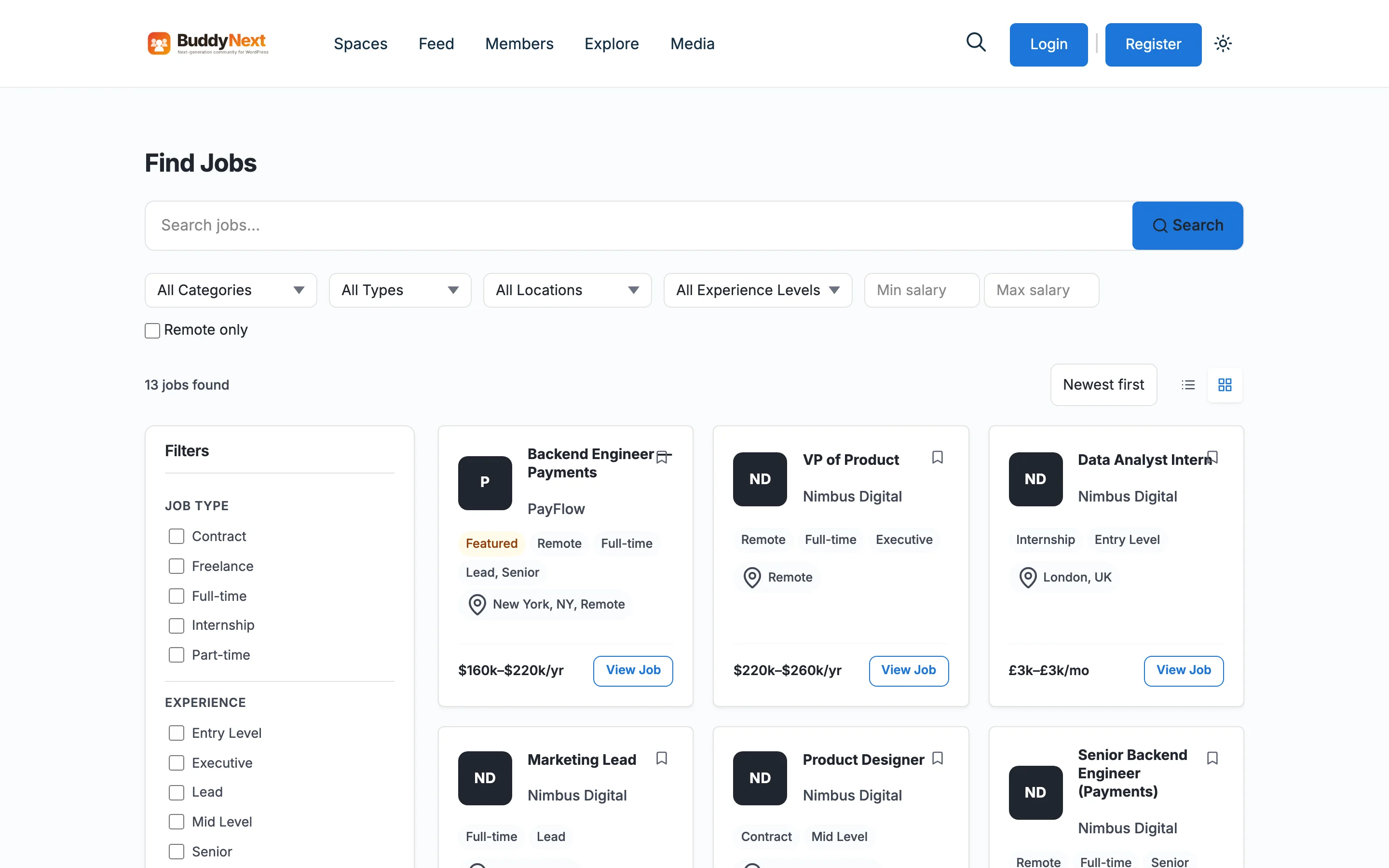Viewport: 1389px width, 868px height.
Task: Go to Spaces in the navigation
Action: pos(360,43)
